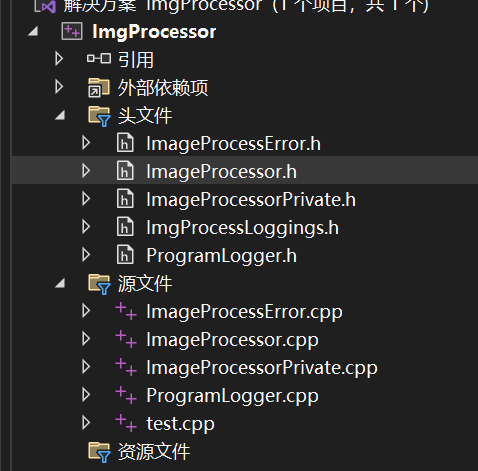
Task: Select file name ProgramLogger.cpp
Action: [x=233, y=397]
